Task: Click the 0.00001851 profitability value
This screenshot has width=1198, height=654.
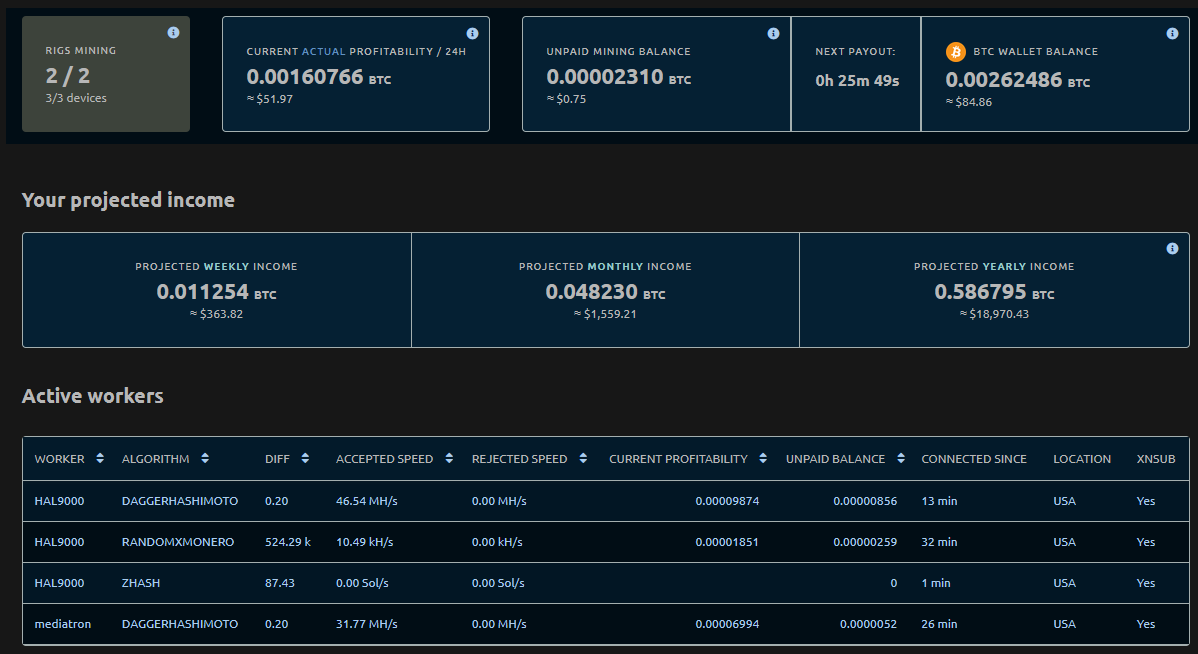Action: click(x=727, y=542)
